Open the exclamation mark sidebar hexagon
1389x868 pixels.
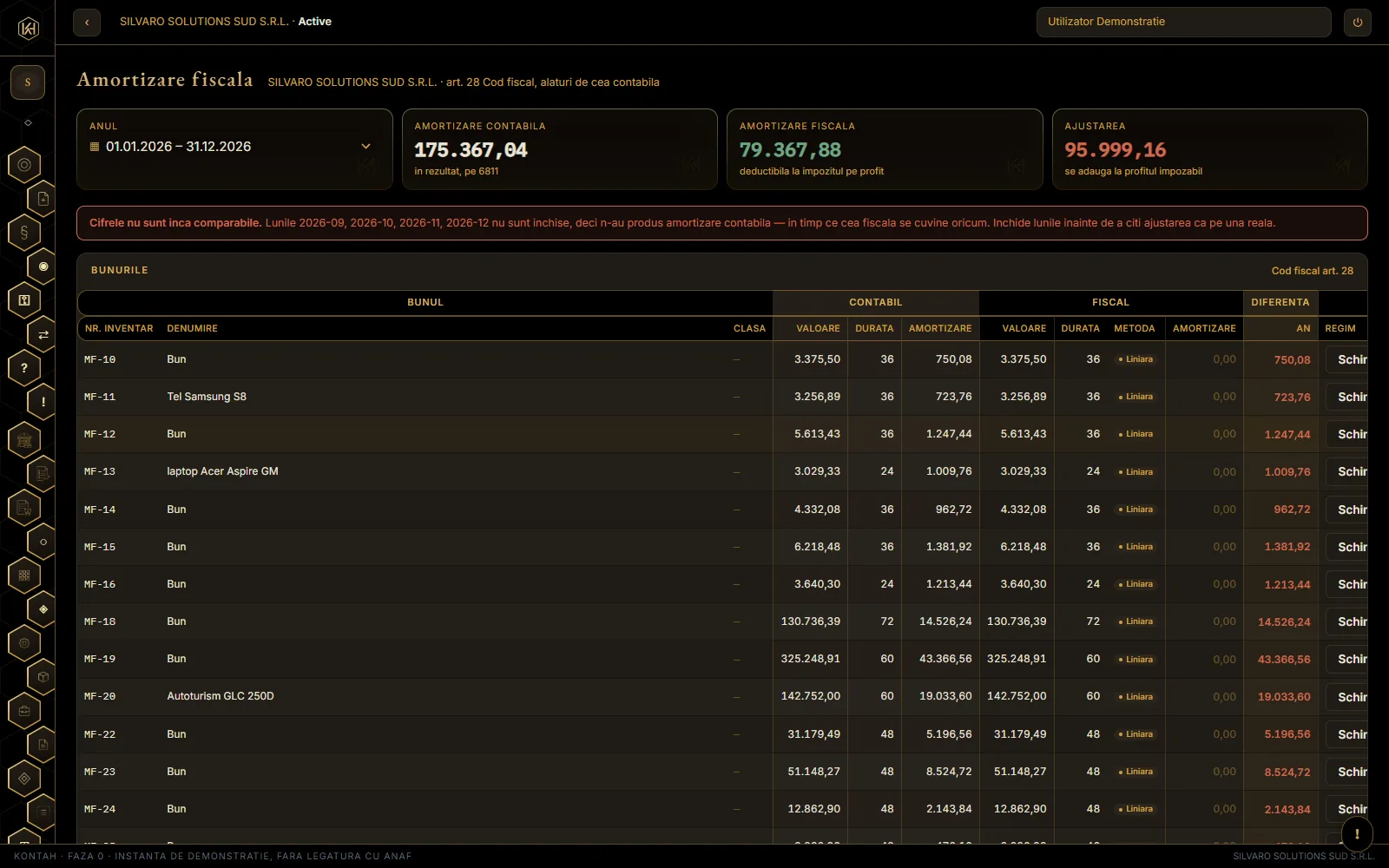43,402
